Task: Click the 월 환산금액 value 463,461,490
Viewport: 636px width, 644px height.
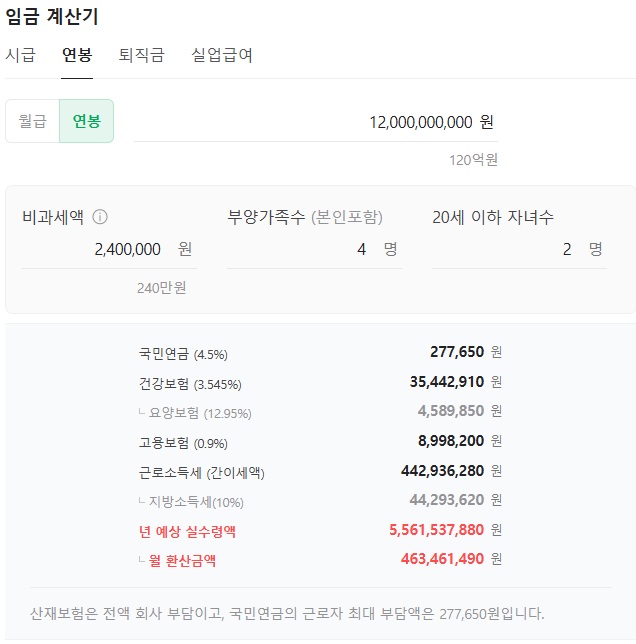Action: (442, 559)
